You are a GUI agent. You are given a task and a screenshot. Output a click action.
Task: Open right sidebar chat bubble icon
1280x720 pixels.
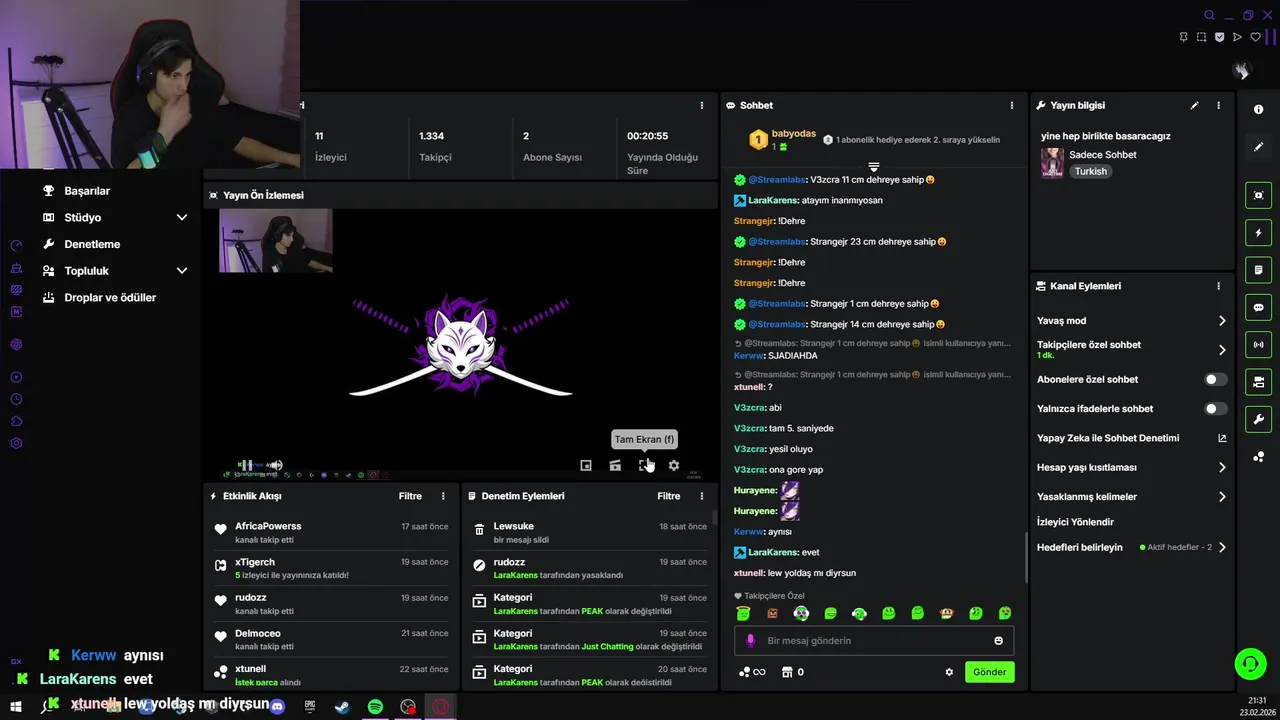[x=1258, y=307]
